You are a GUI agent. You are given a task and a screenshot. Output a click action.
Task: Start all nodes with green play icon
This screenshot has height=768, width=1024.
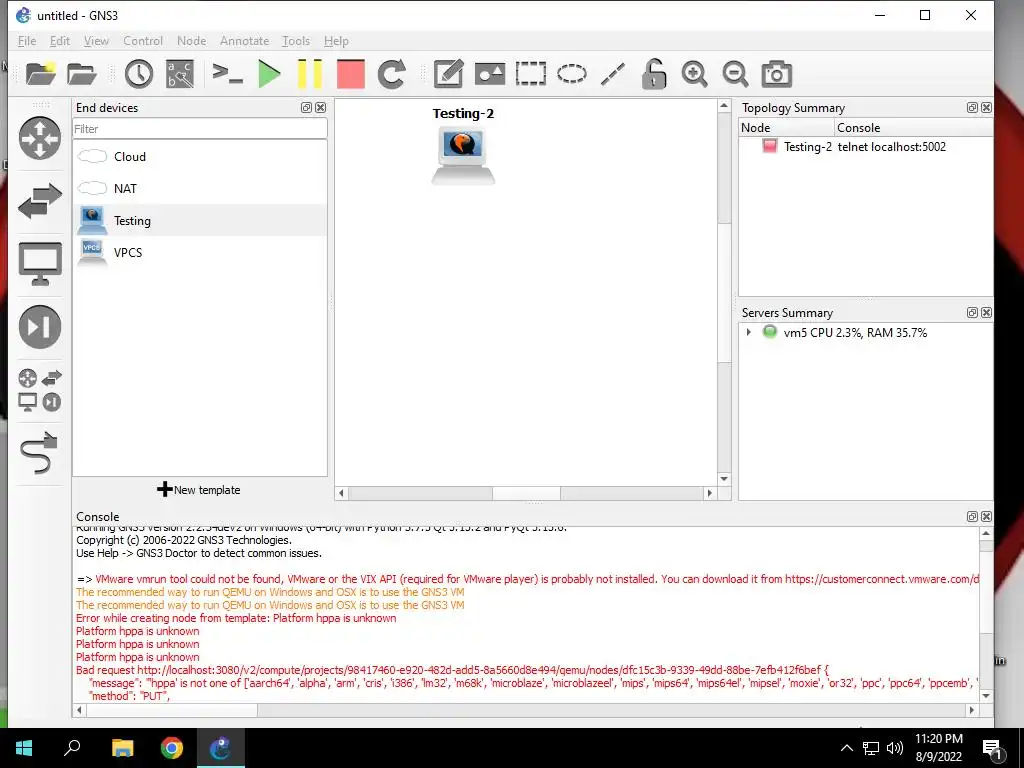[x=269, y=74]
